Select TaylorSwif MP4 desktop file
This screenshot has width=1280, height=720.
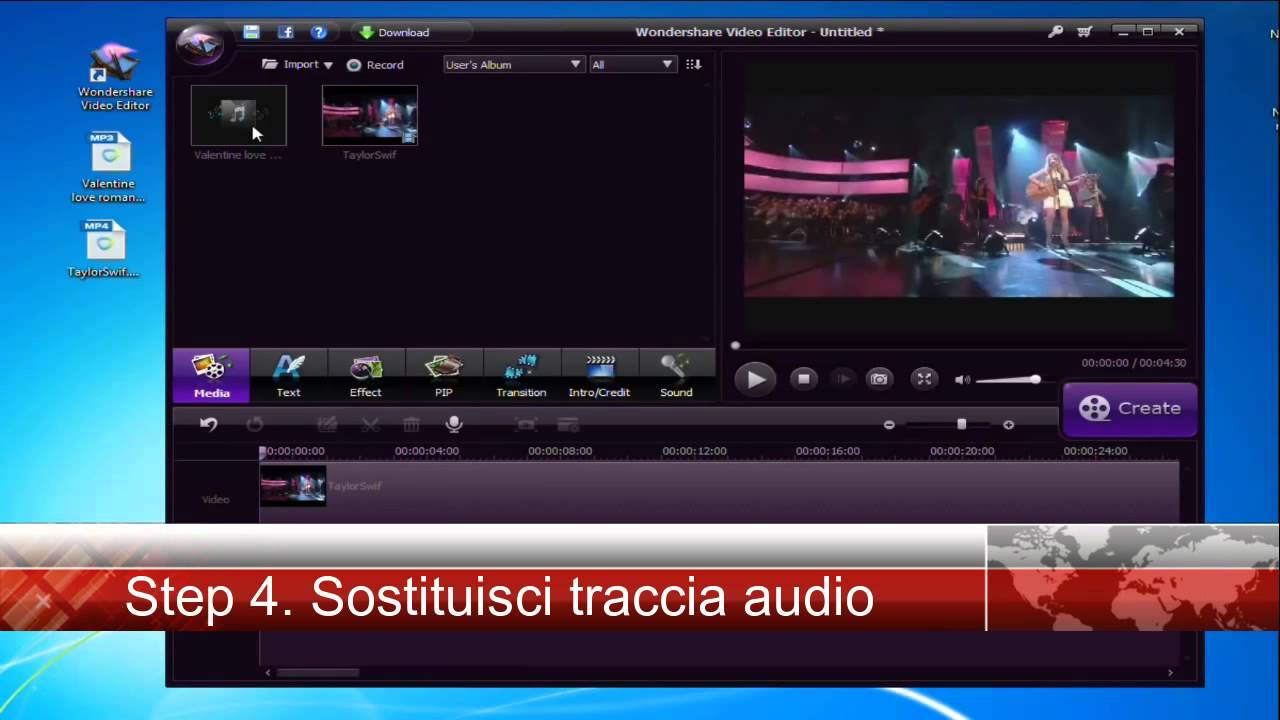pos(103,249)
